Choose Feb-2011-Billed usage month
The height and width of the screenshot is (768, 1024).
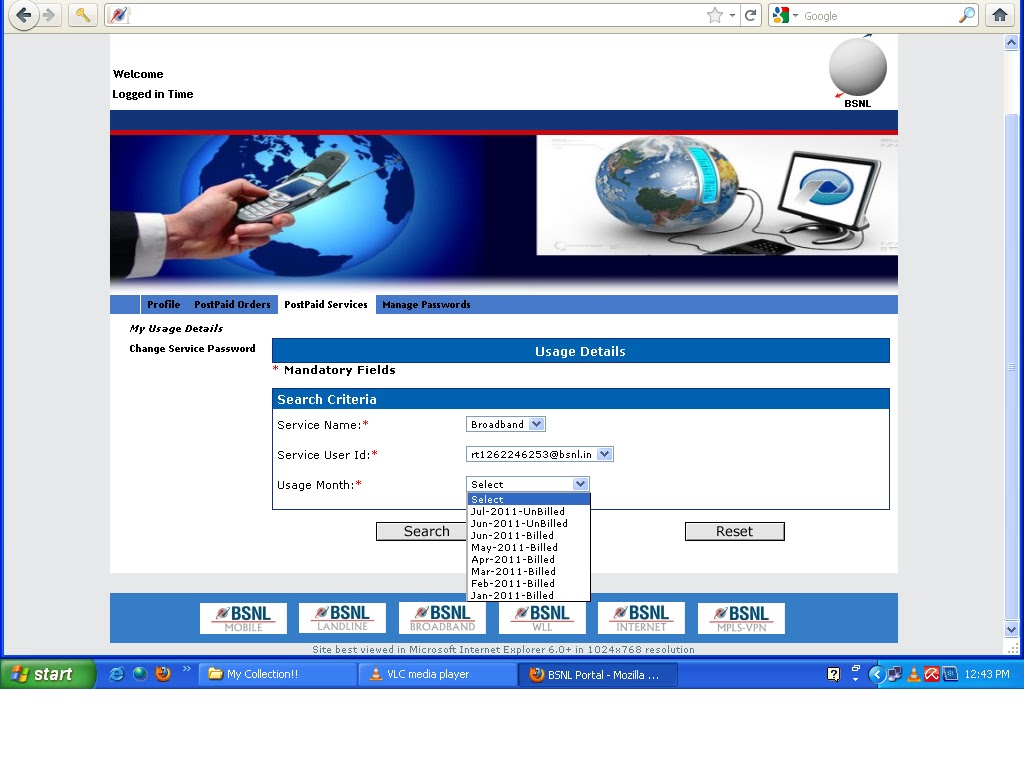529,584
